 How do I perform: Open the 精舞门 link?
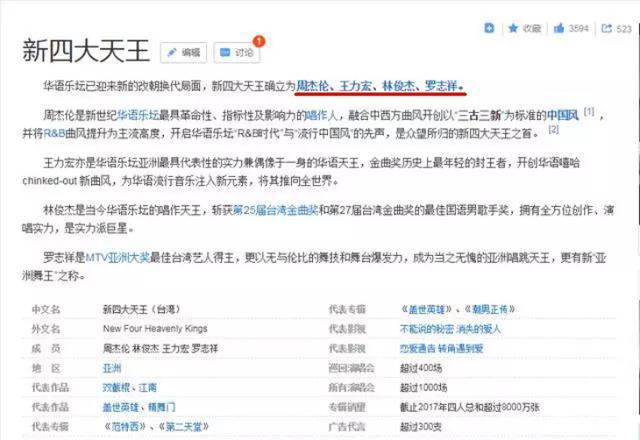tap(162, 407)
